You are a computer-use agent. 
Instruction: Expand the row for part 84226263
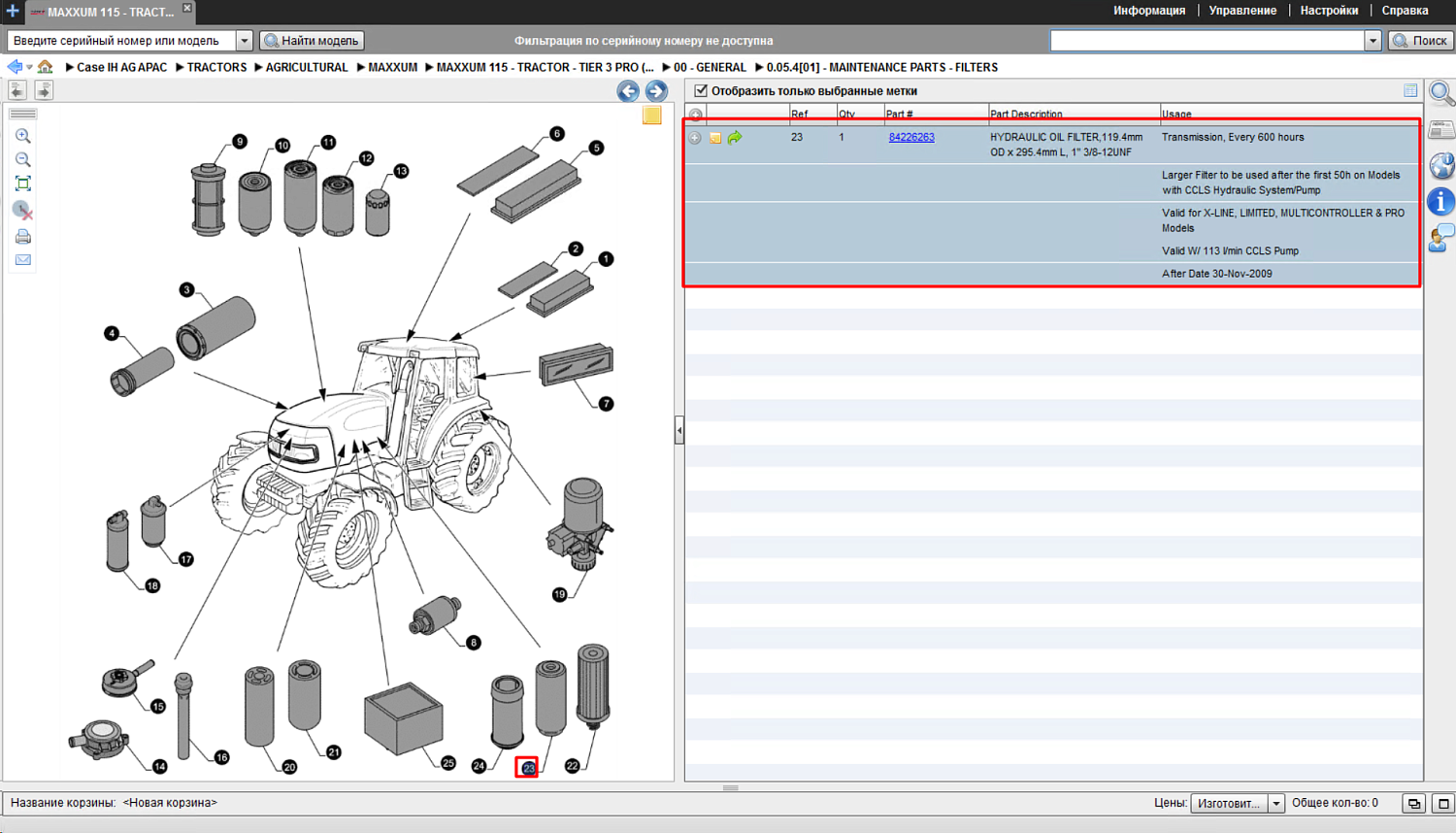pos(695,138)
